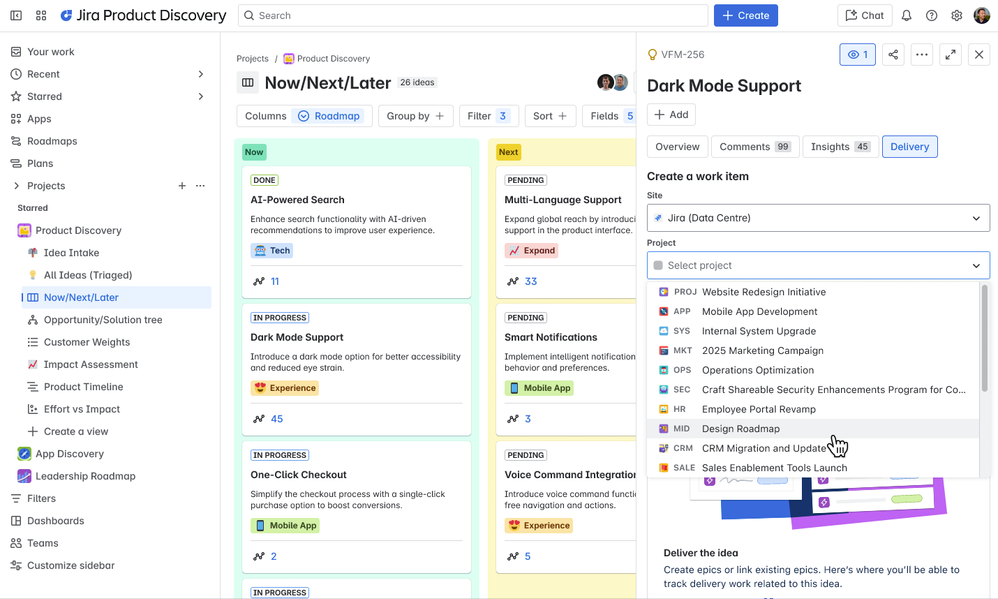Open the Select project dropdown

(819, 265)
